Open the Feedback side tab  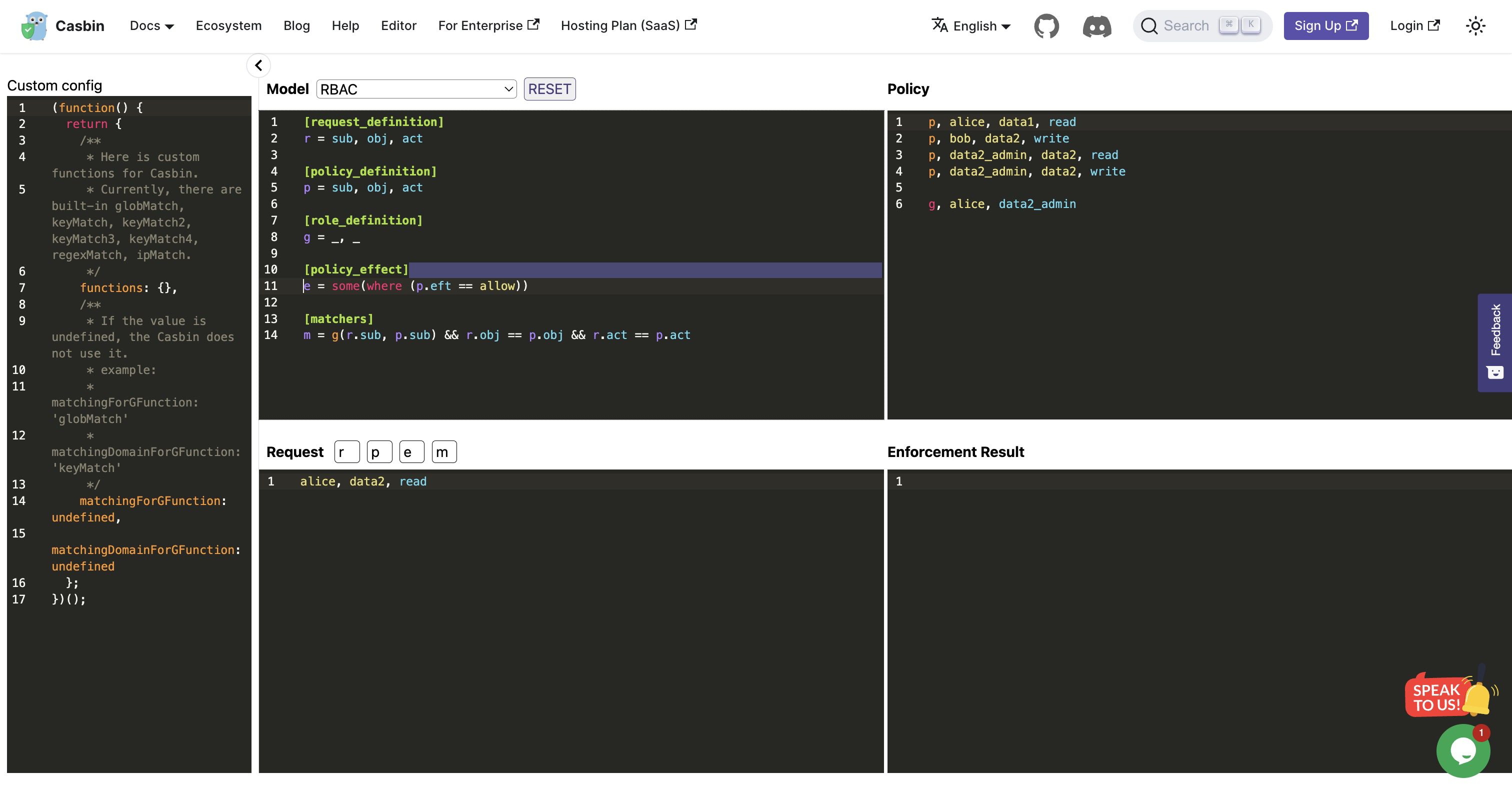click(1494, 342)
